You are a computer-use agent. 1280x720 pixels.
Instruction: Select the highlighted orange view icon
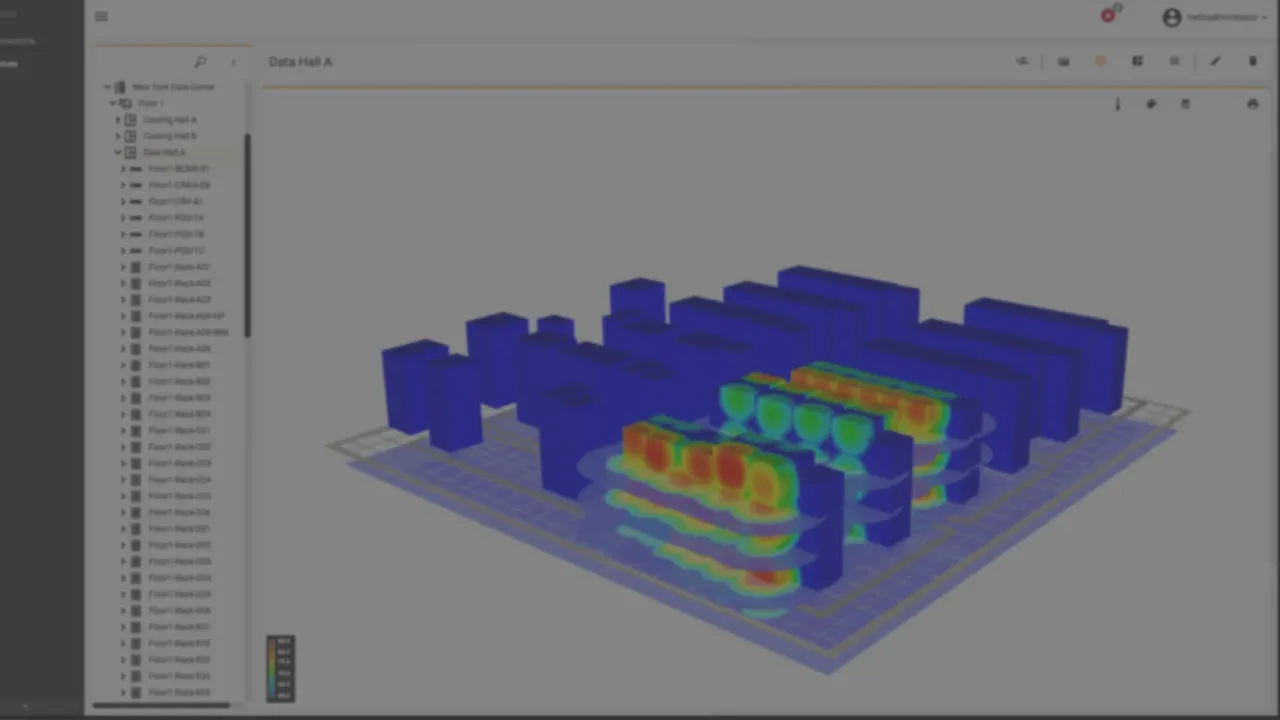(1100, 61)
